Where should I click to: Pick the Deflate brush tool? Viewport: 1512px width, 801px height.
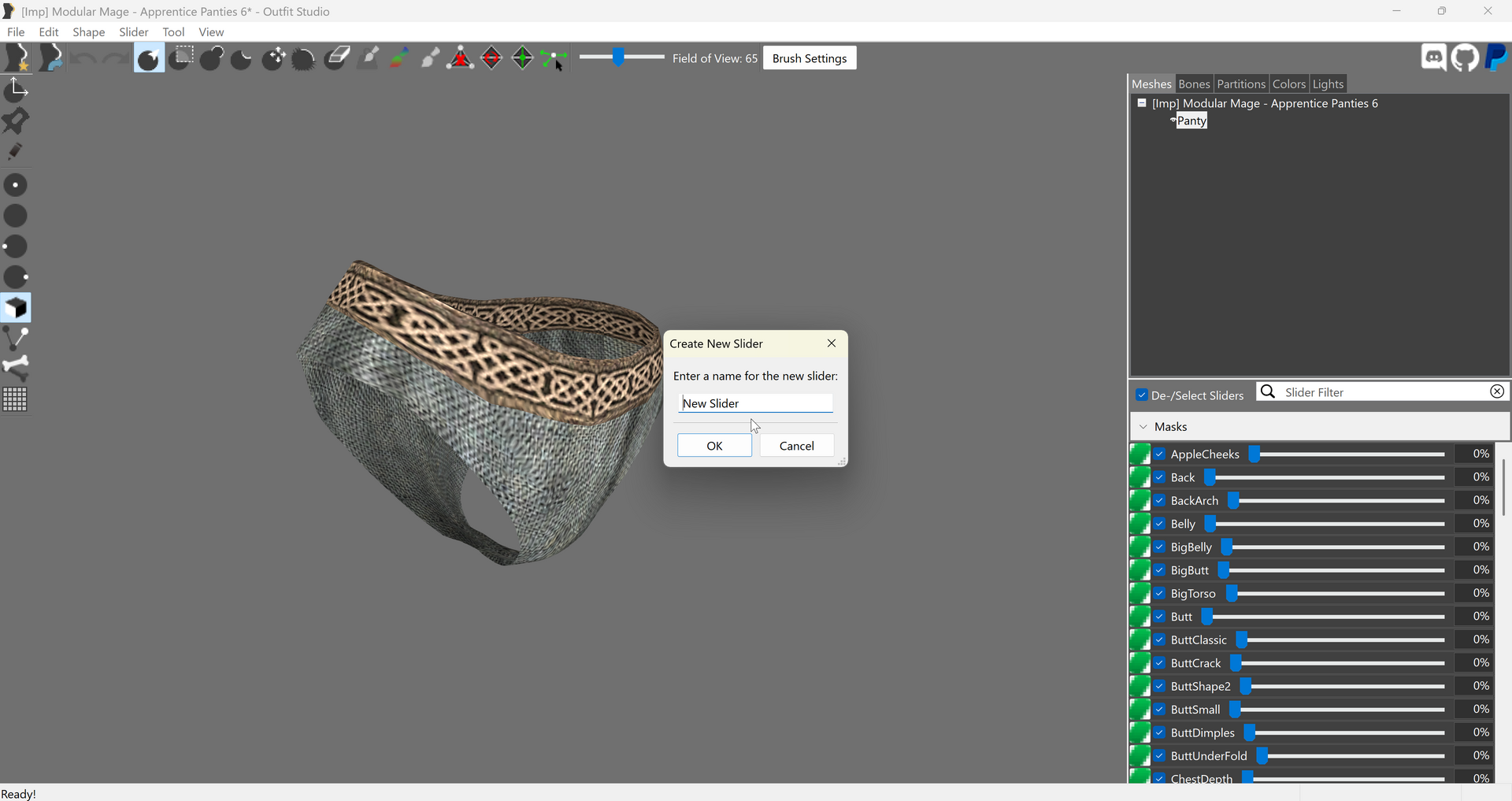click(243, 58)
